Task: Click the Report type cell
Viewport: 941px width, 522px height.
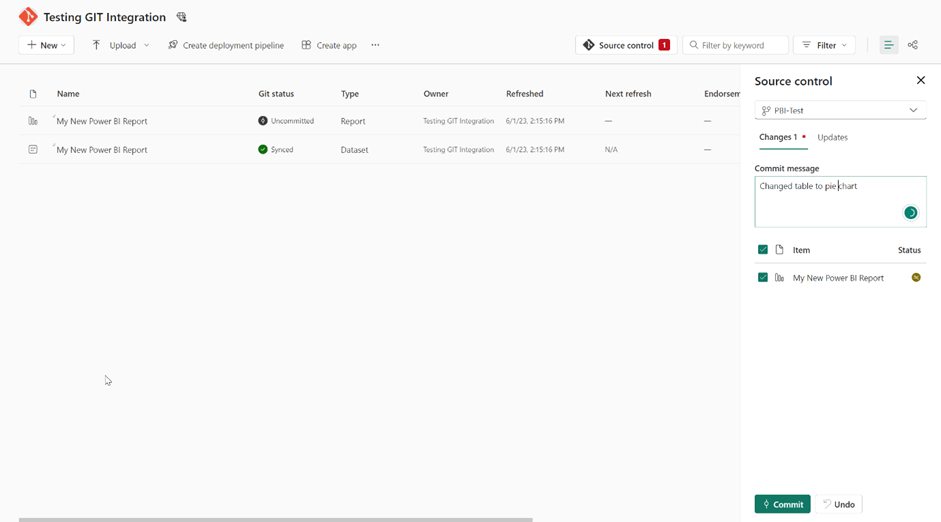Action: pyautogui.click(x=353, y=121)
